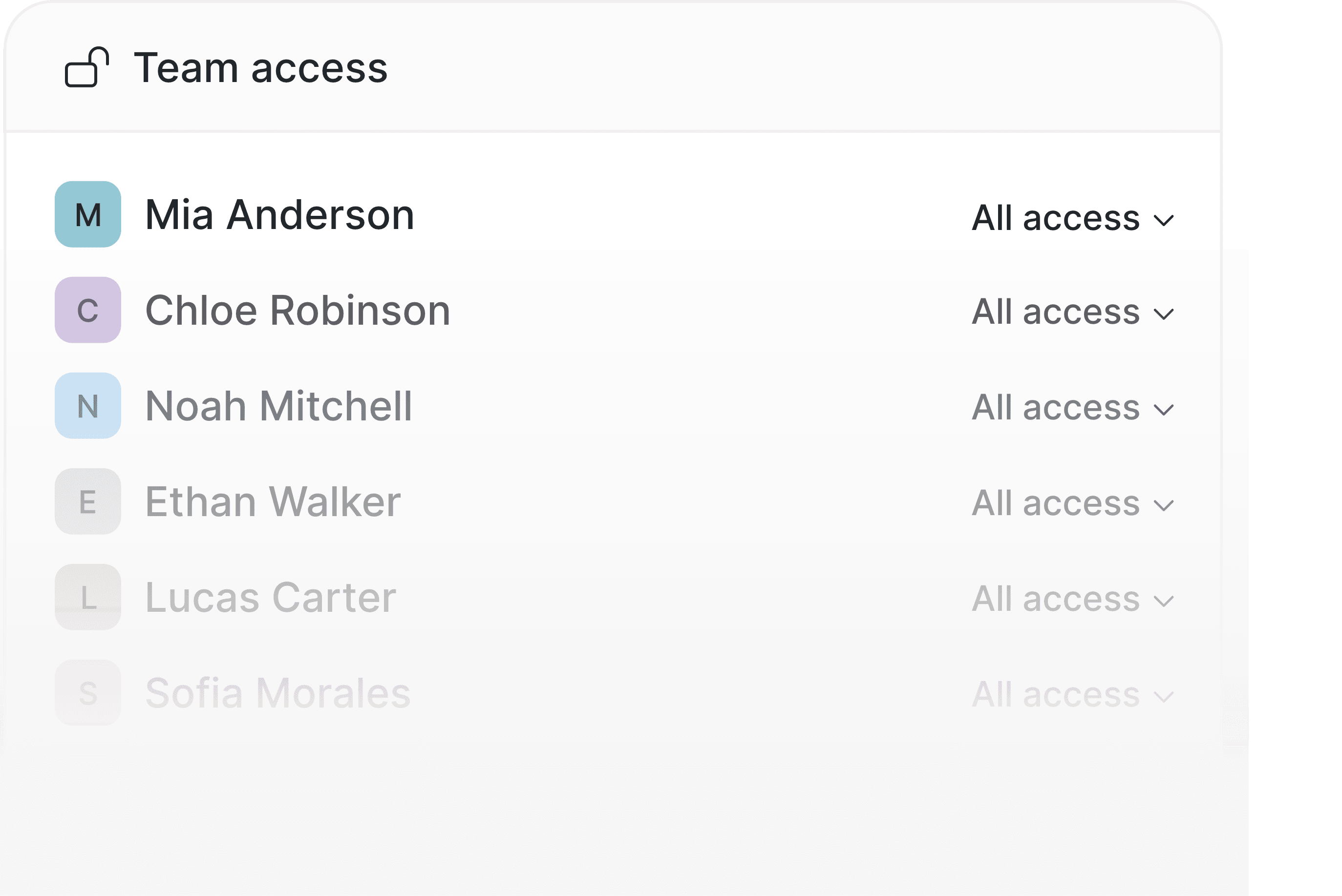The image size is (1342, 896).
Task: Click the Noah Mitchell name
Action: [279, 406]
